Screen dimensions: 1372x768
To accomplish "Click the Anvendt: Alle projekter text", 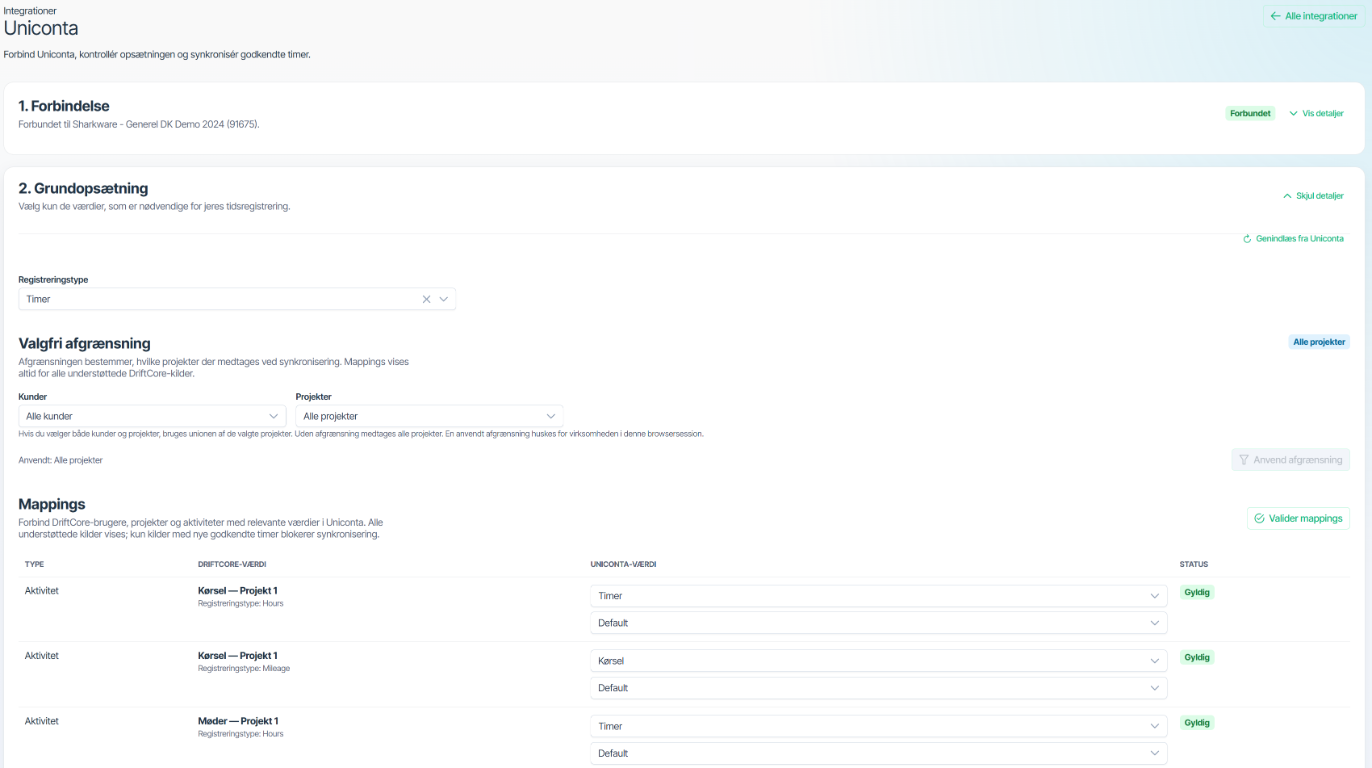I will point(60,460).
